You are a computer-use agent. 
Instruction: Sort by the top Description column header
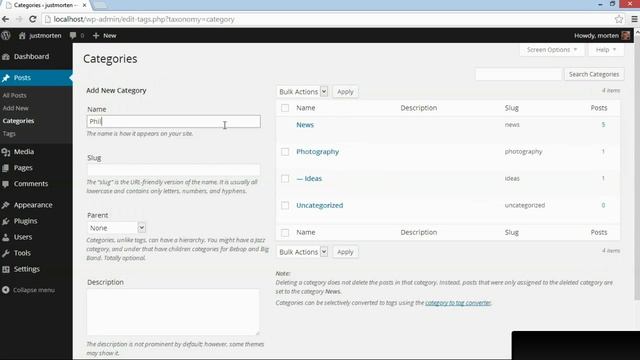point(419,108)
